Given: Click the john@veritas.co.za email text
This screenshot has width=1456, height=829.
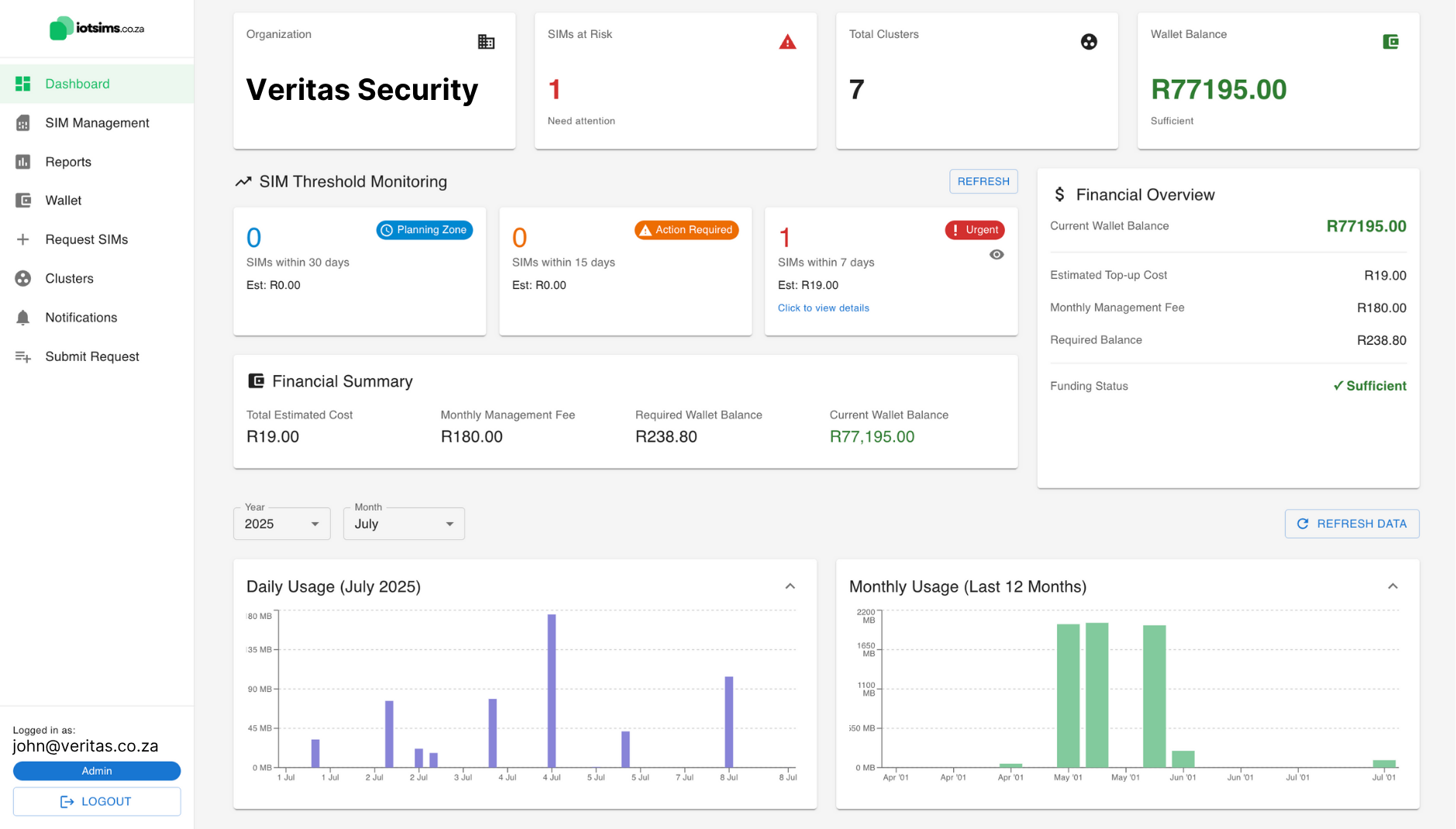Looking at the screenshot, I should point(85,746).
